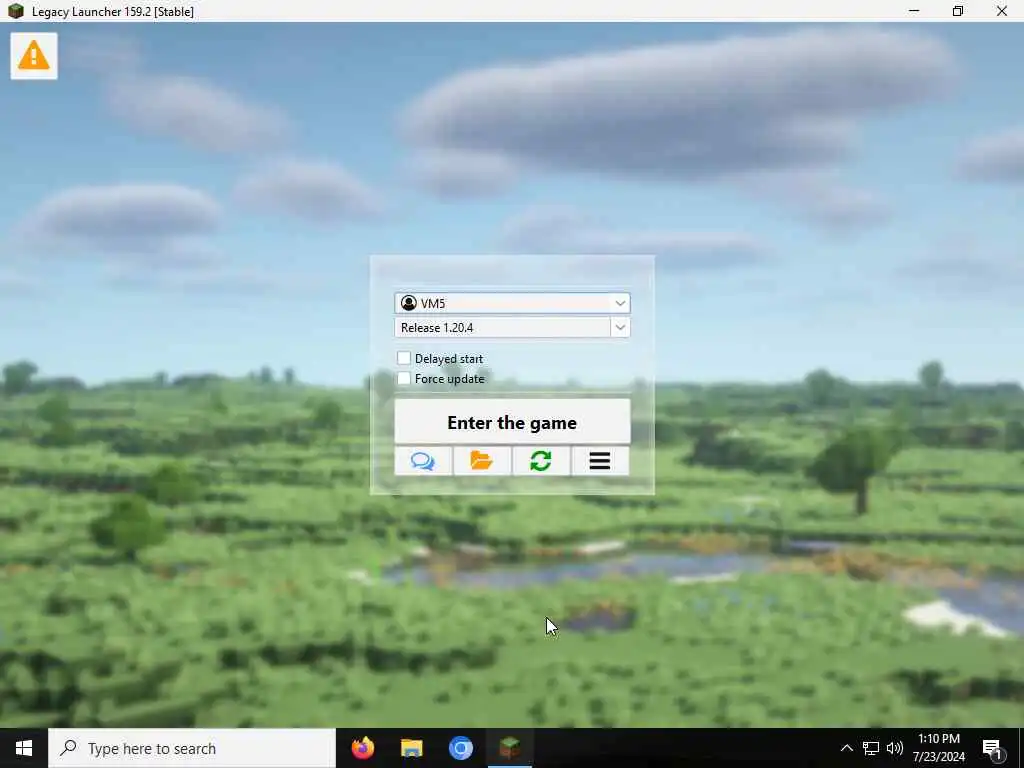This screenshot has height=768, width=1024.
Task: Click the orange warning notice icon
Action: click(34, 56)
